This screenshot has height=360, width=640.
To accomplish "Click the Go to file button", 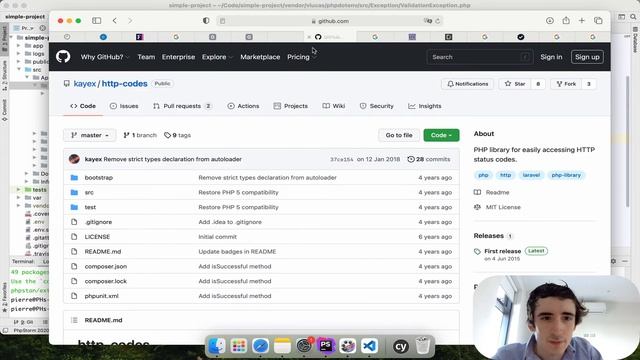I will (399, 135).
